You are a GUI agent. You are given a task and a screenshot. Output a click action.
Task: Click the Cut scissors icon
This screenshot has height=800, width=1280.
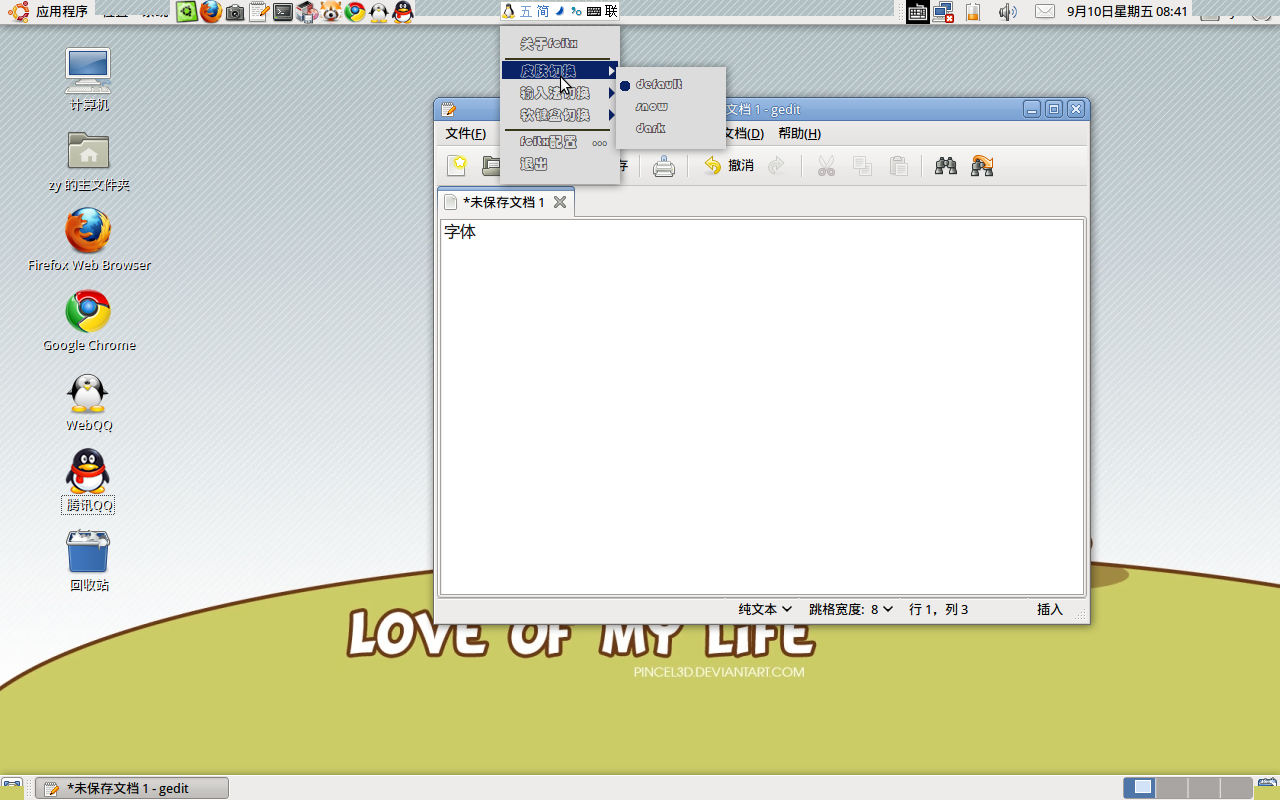tap(826, 166)
